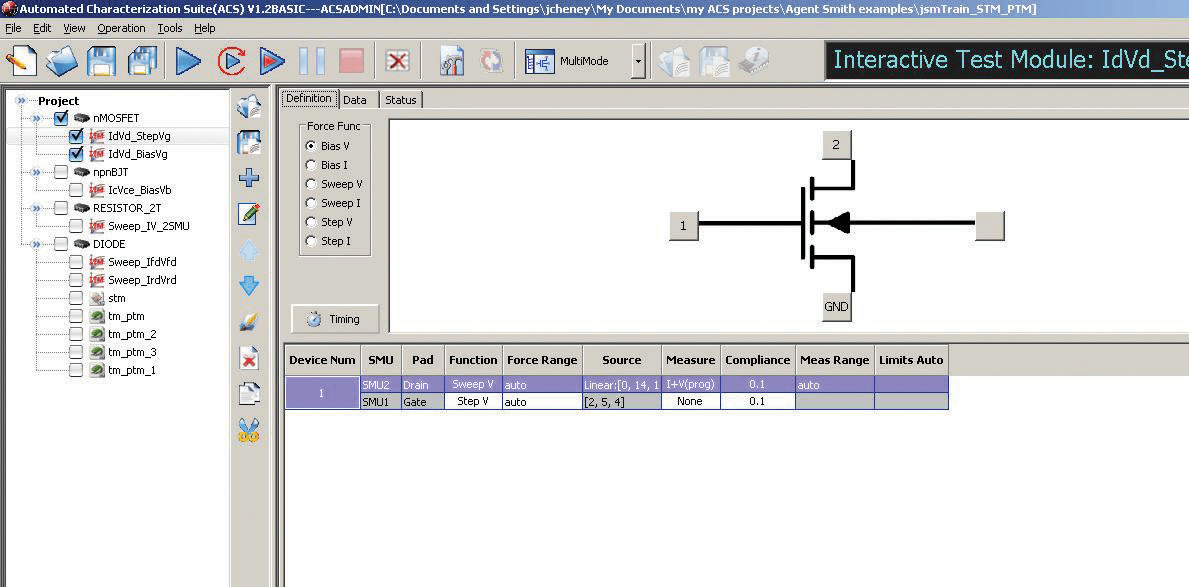
Task: Open the MultiMode dropdown arrow
Action: pos(638,61)
